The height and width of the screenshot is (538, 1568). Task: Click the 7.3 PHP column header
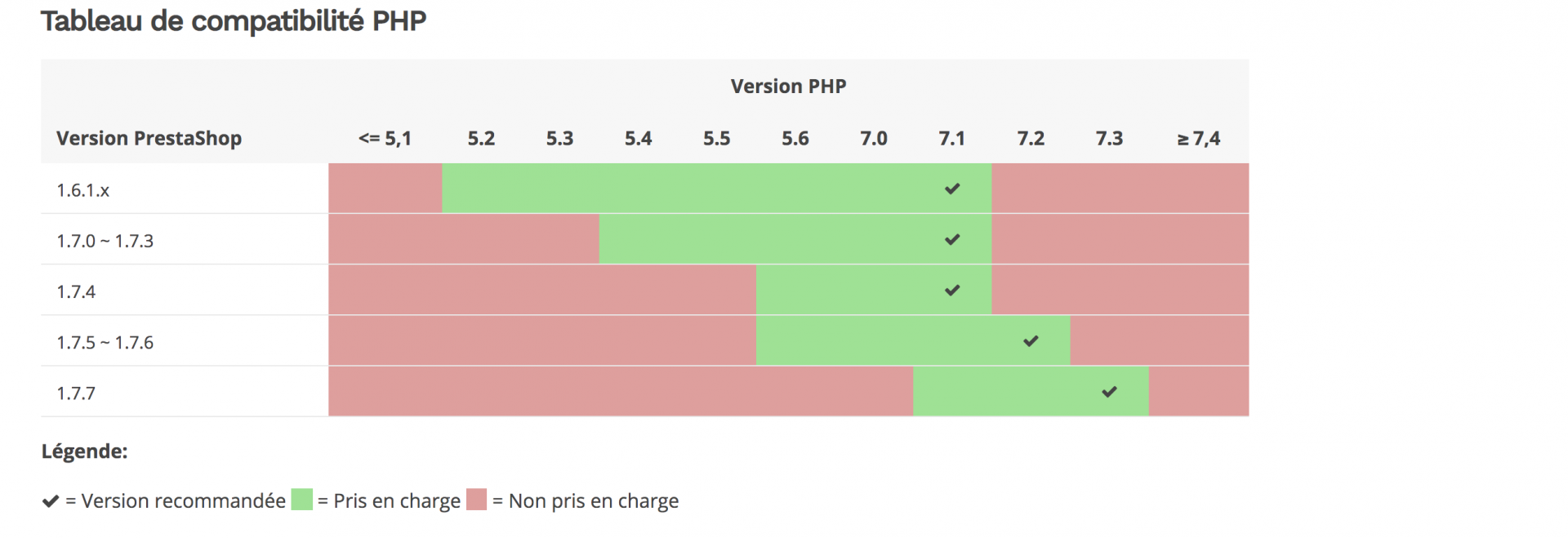pos(1109,139)
